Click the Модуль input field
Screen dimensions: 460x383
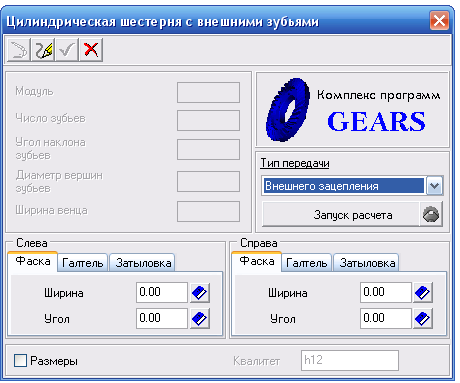point(208,93)
